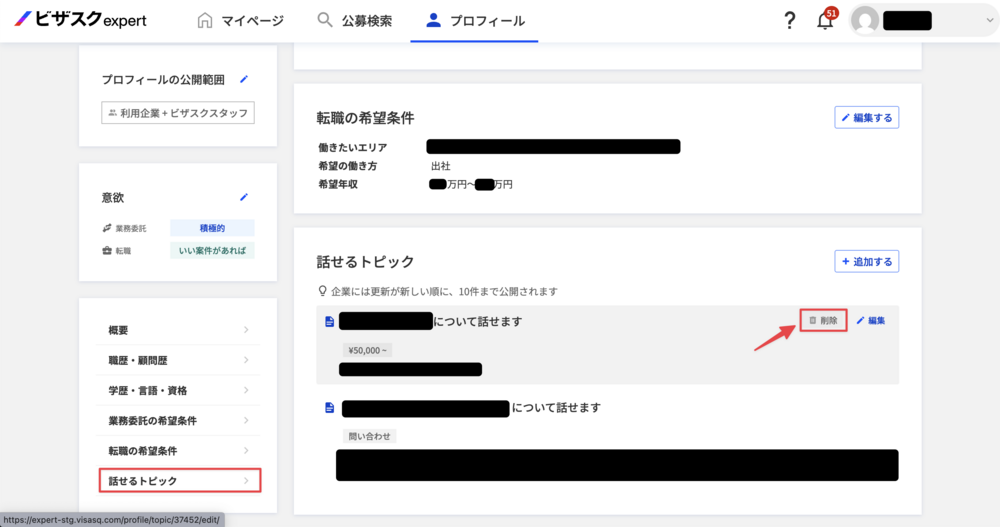Image resolution: width=1000 pixels, height=527 pixels.
Task: Click the document icon of the ¥50,000 topic
Action: coord(330,322)
